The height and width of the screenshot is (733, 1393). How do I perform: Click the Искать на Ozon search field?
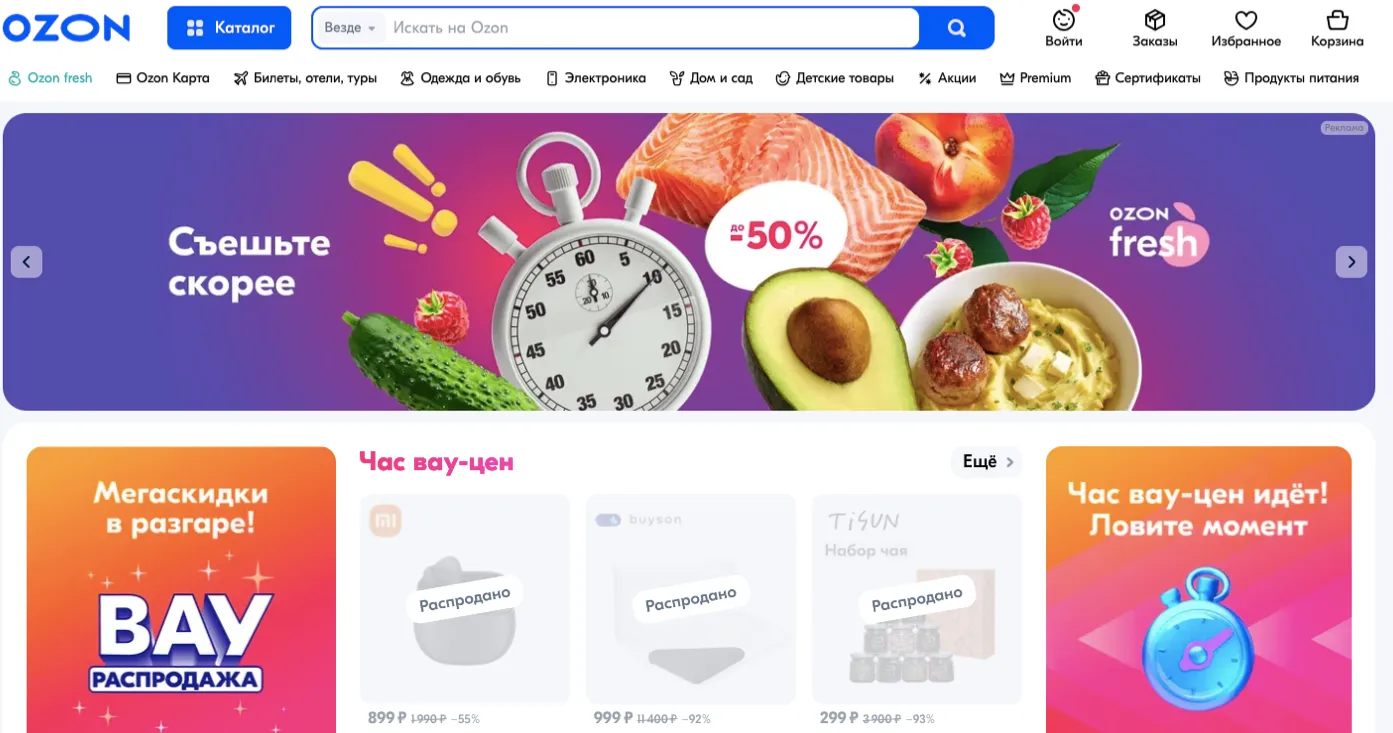click(650, 28)
